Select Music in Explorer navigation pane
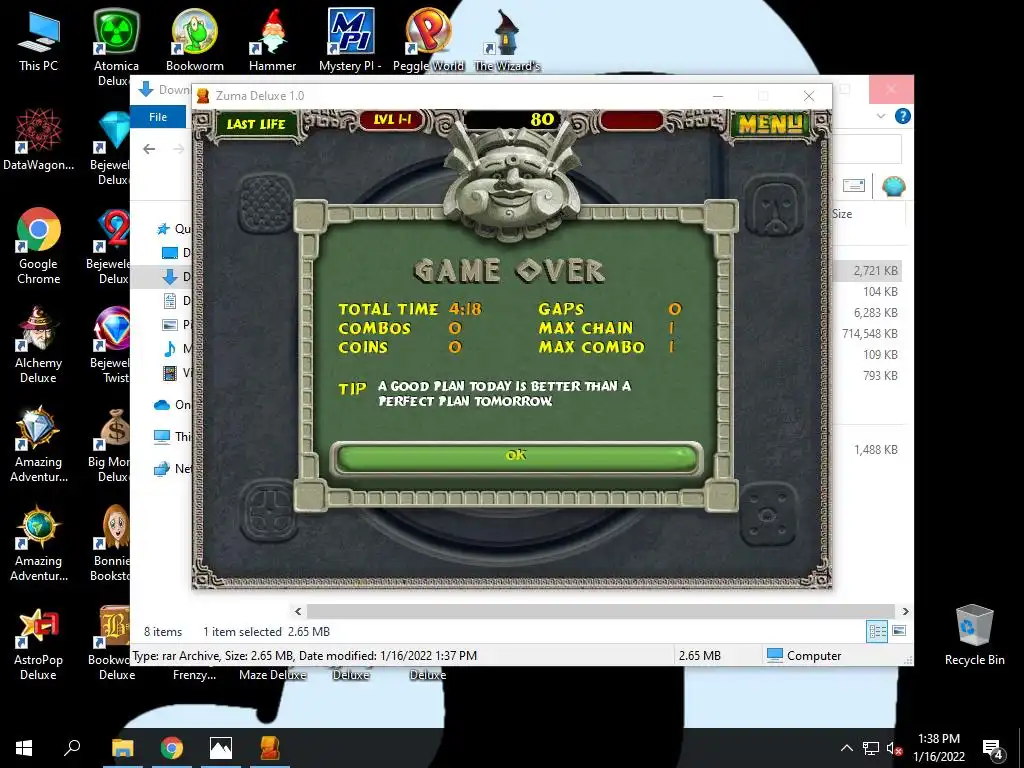Image resolution: width=1024 pixels, height=768 pixels. click(176, 349)
